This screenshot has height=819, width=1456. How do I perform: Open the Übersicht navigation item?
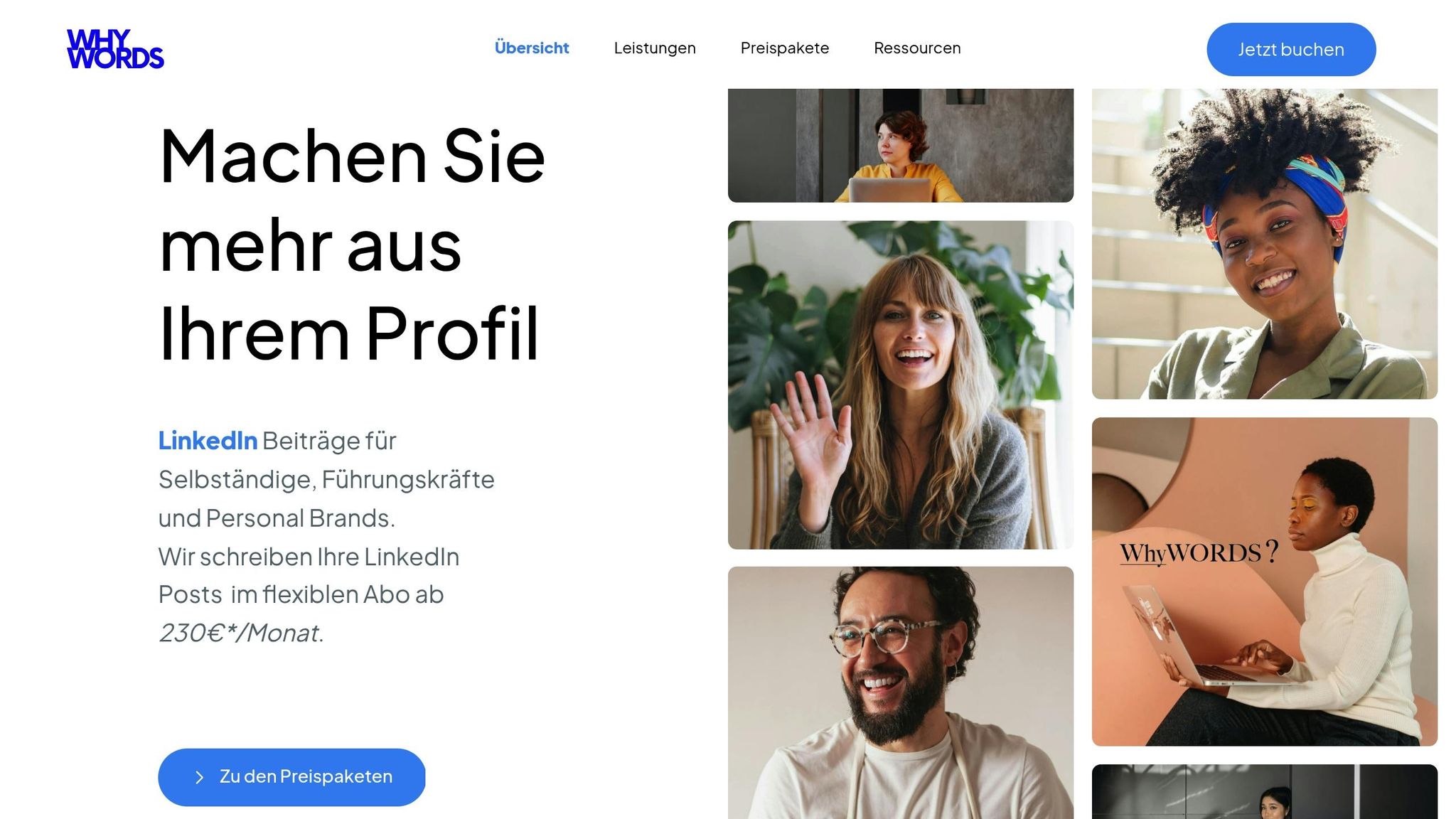tap(532, 48)
